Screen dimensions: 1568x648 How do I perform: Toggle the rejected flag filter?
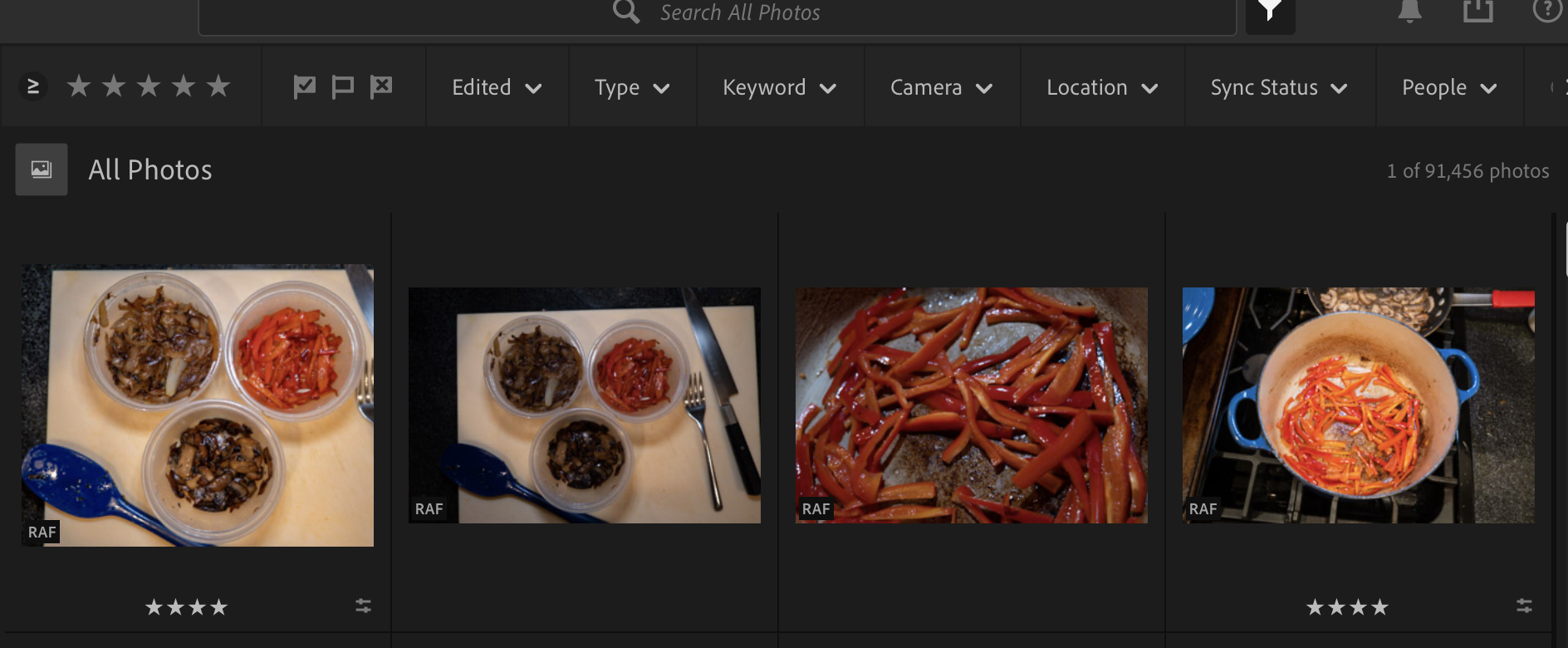[x=380, y=86]
